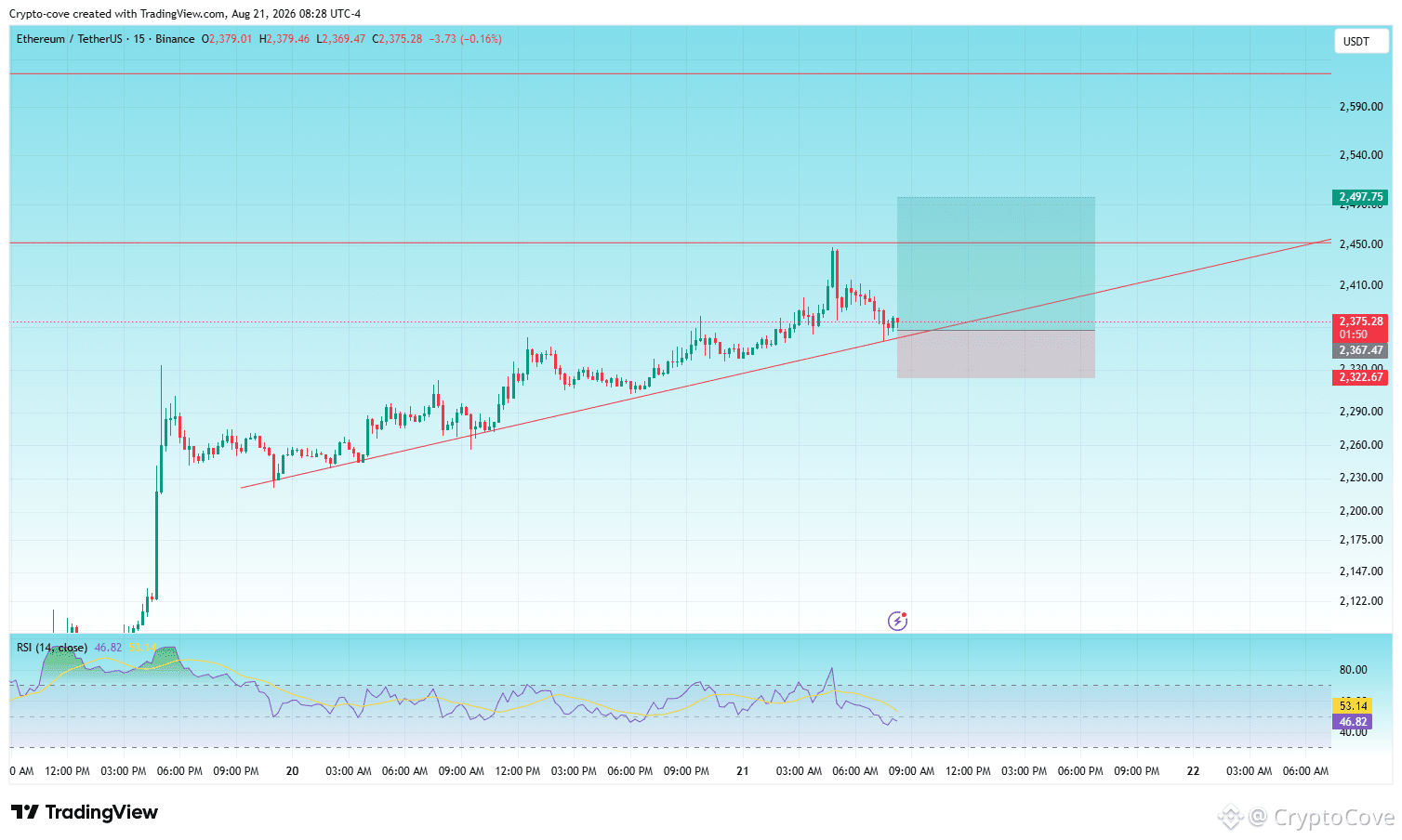Click the low value L2,369.47
This screenshot has height=840, width=1402.
341,39
